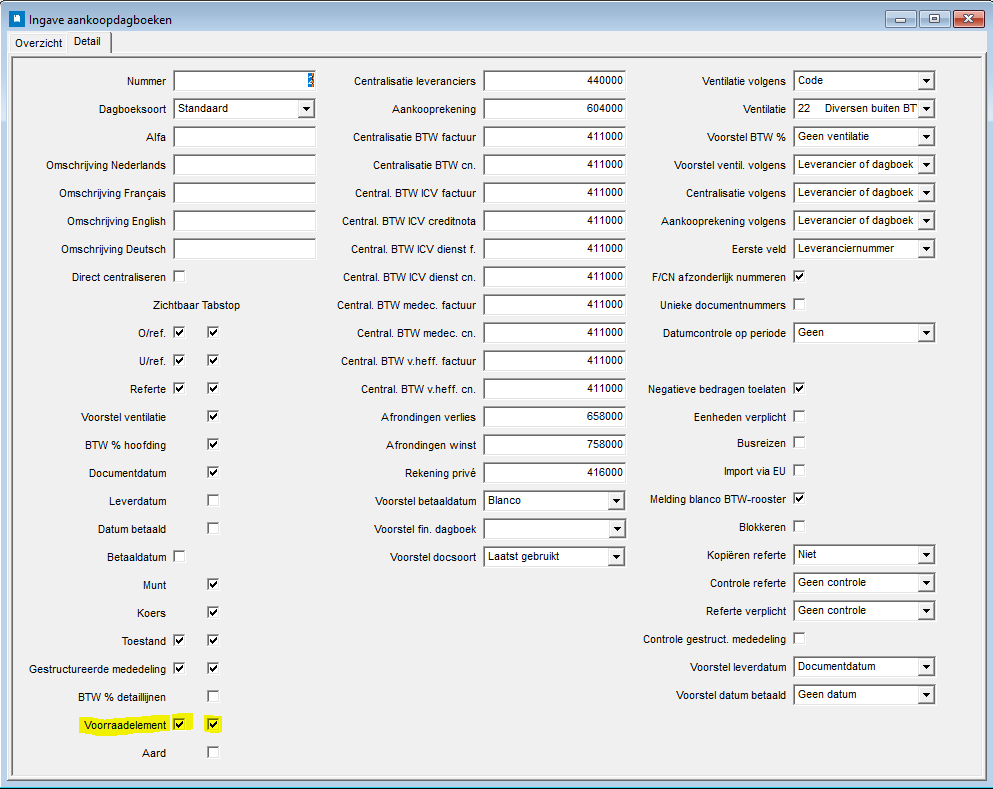
Task: Maximize the Ingave aankoopdagboeken window
Action: pos(934,19)
